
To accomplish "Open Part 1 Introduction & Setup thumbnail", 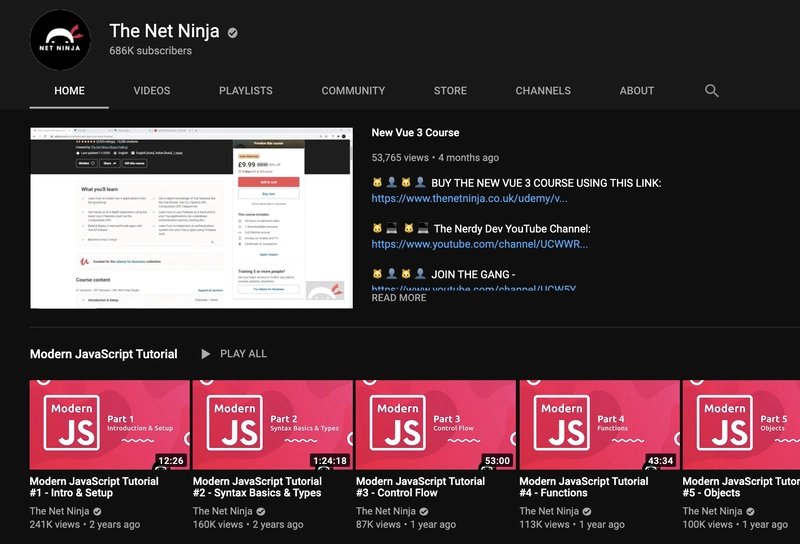I will (x=109, y=425).
